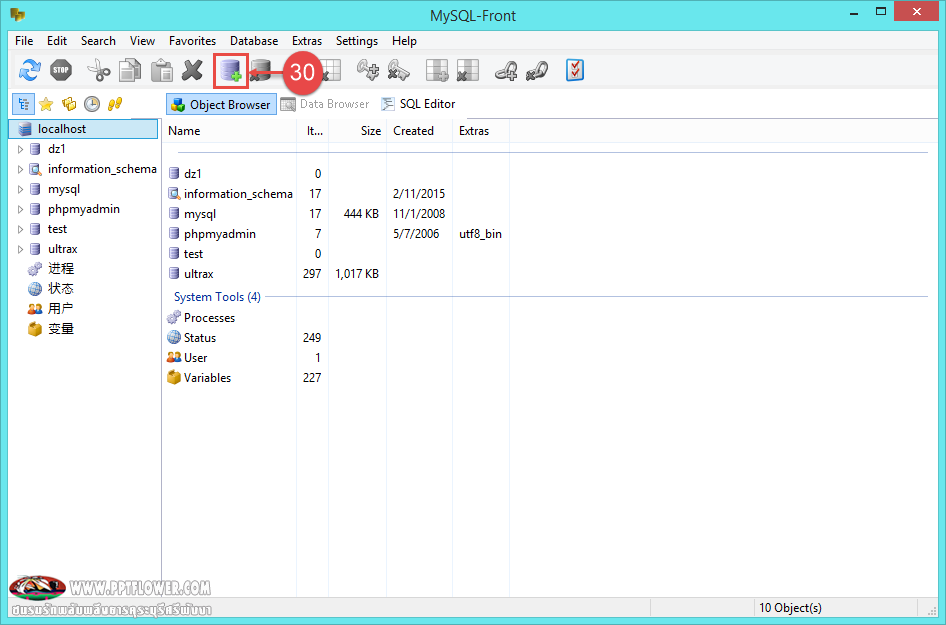Select the ultrax row in object list
Screen dimensions: 946x625
198,274
